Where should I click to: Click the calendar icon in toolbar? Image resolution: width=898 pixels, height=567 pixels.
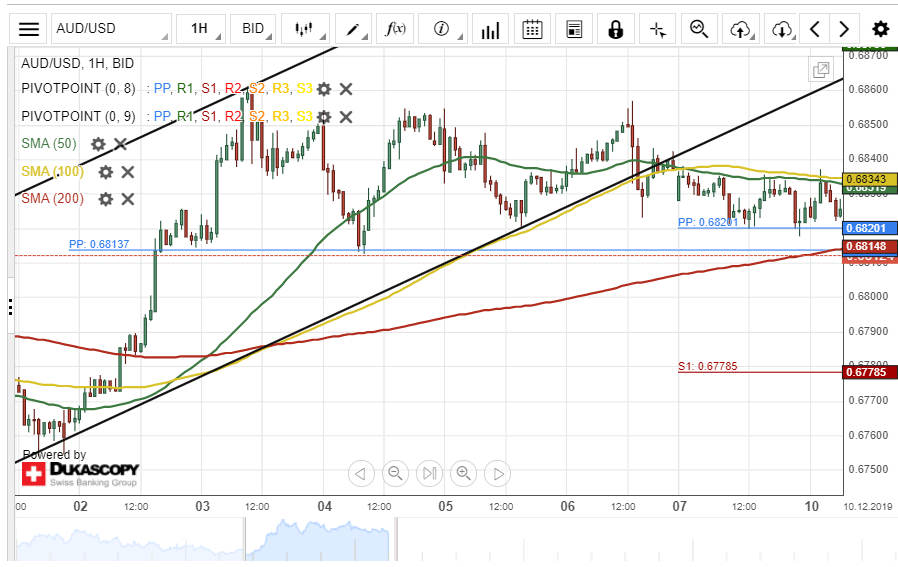(533, 29)
